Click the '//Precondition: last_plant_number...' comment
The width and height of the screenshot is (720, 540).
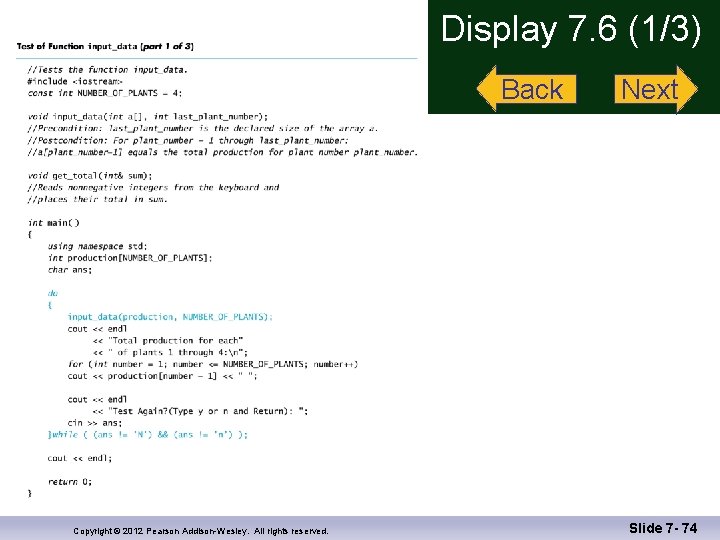[x=202, y=129]
